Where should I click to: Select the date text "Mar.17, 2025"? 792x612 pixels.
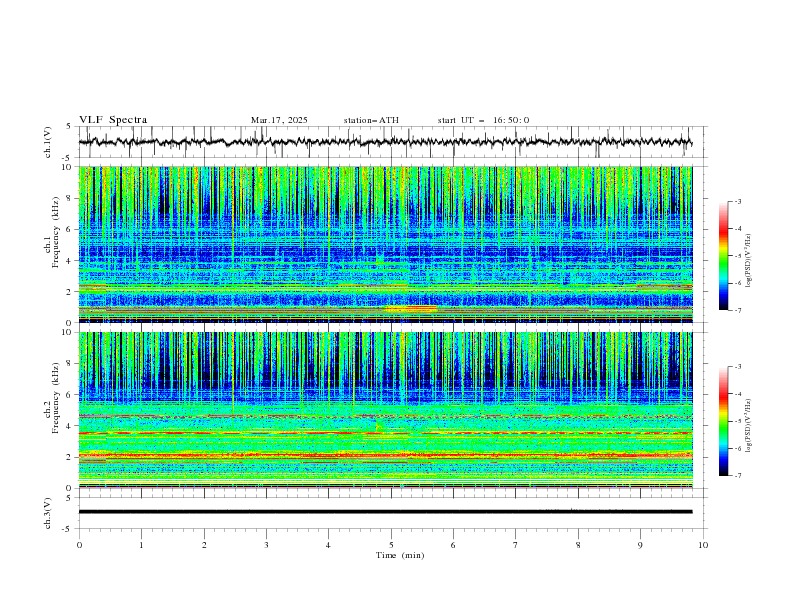[x=279, y=120]
